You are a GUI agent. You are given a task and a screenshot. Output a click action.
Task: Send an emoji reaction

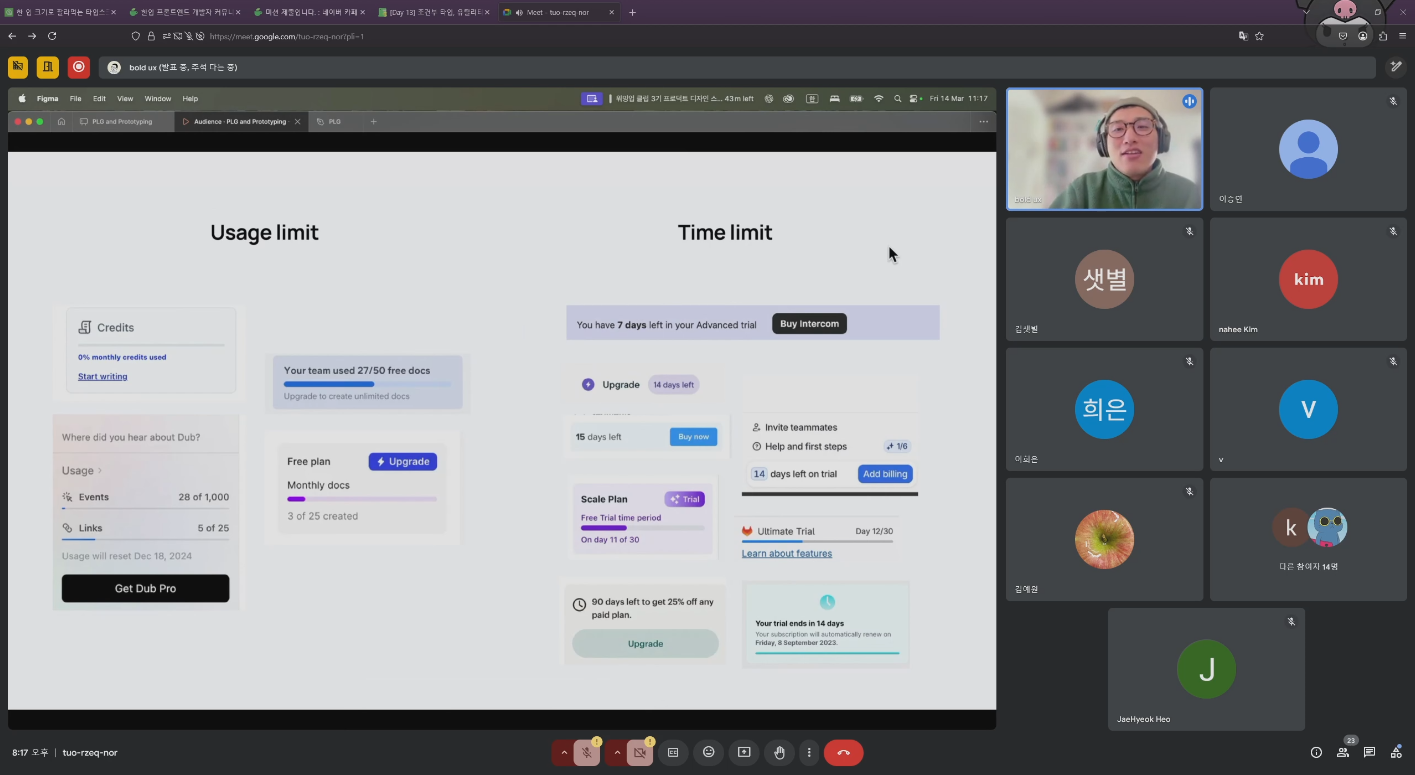tap(709, 753)
